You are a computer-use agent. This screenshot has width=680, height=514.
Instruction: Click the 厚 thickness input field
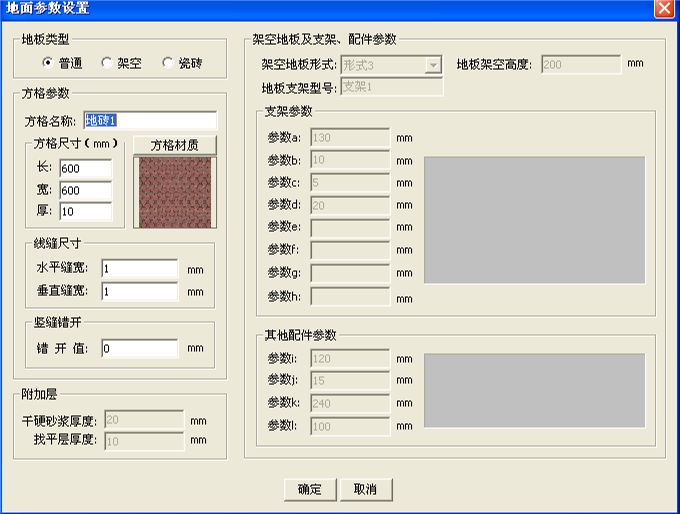coord(85,212)
